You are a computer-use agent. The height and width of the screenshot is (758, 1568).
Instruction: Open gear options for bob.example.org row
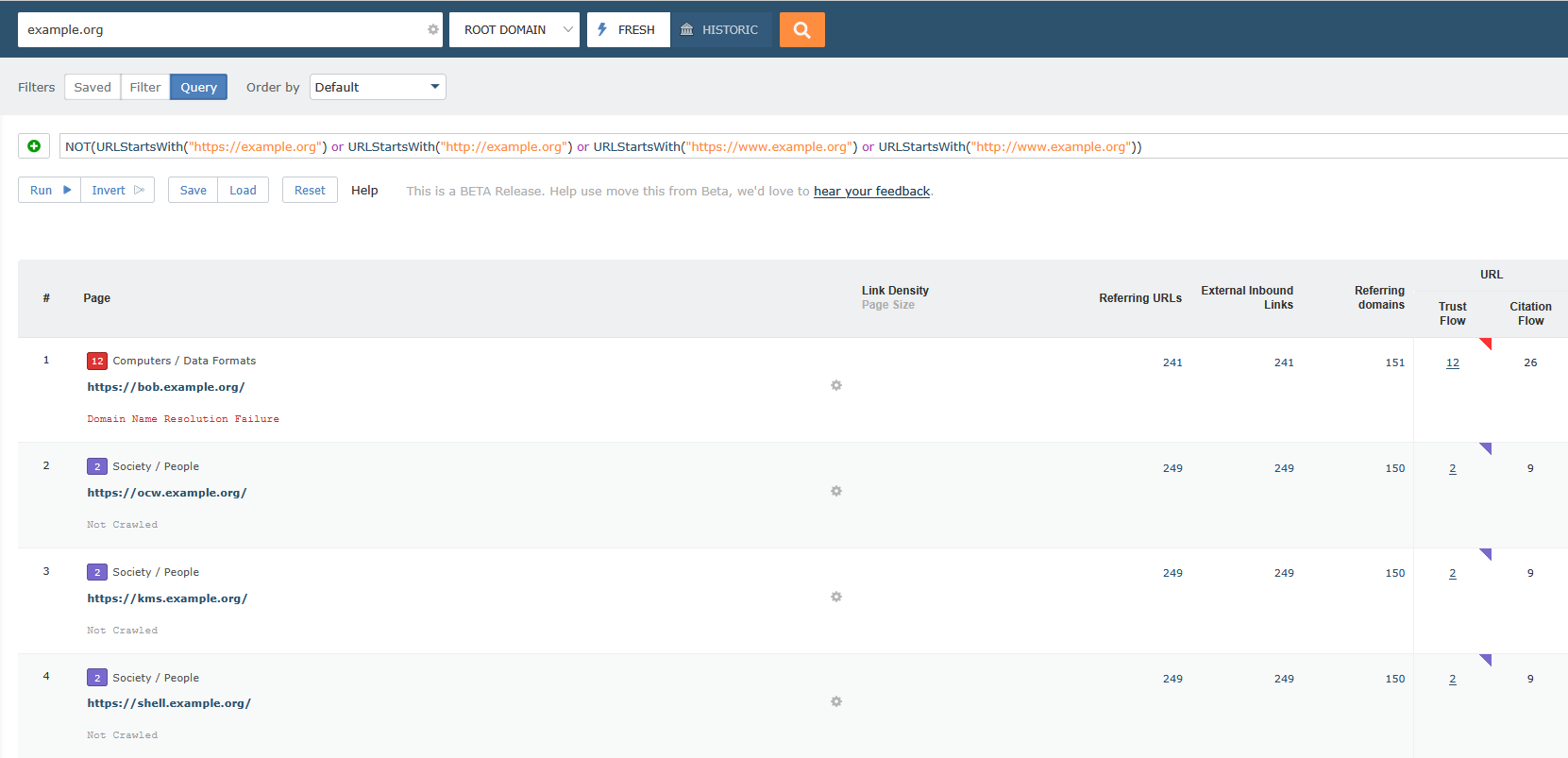(836, 386)
